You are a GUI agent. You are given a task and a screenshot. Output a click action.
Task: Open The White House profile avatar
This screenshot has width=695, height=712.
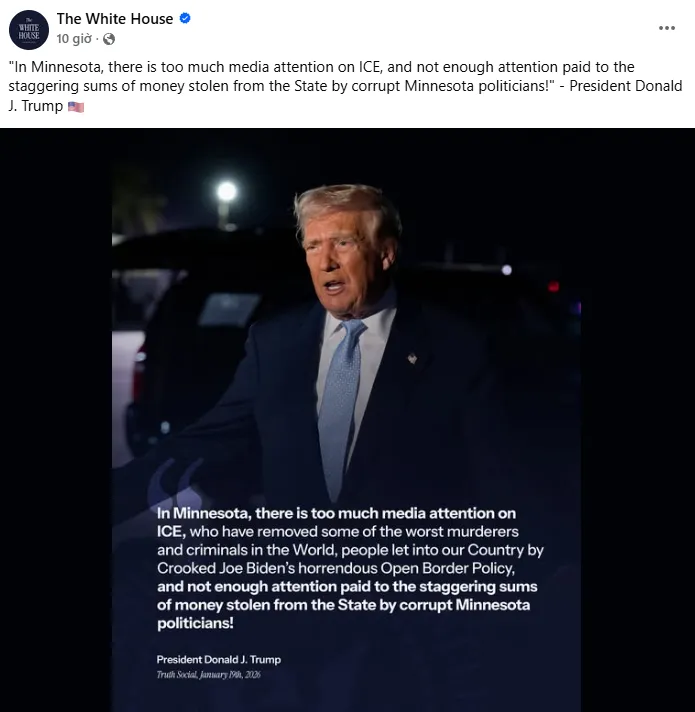29,30
